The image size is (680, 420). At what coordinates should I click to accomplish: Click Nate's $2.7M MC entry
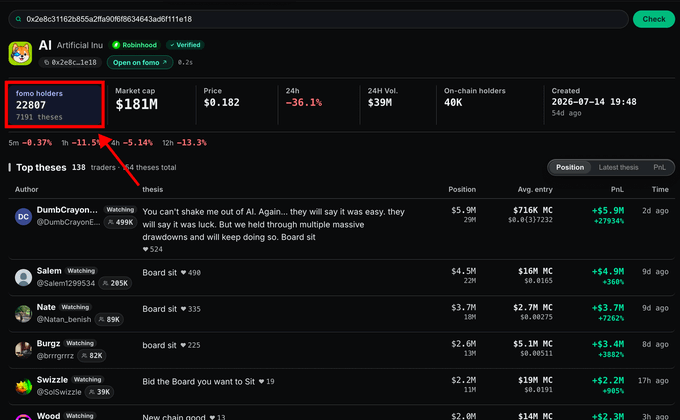(533, 308)
